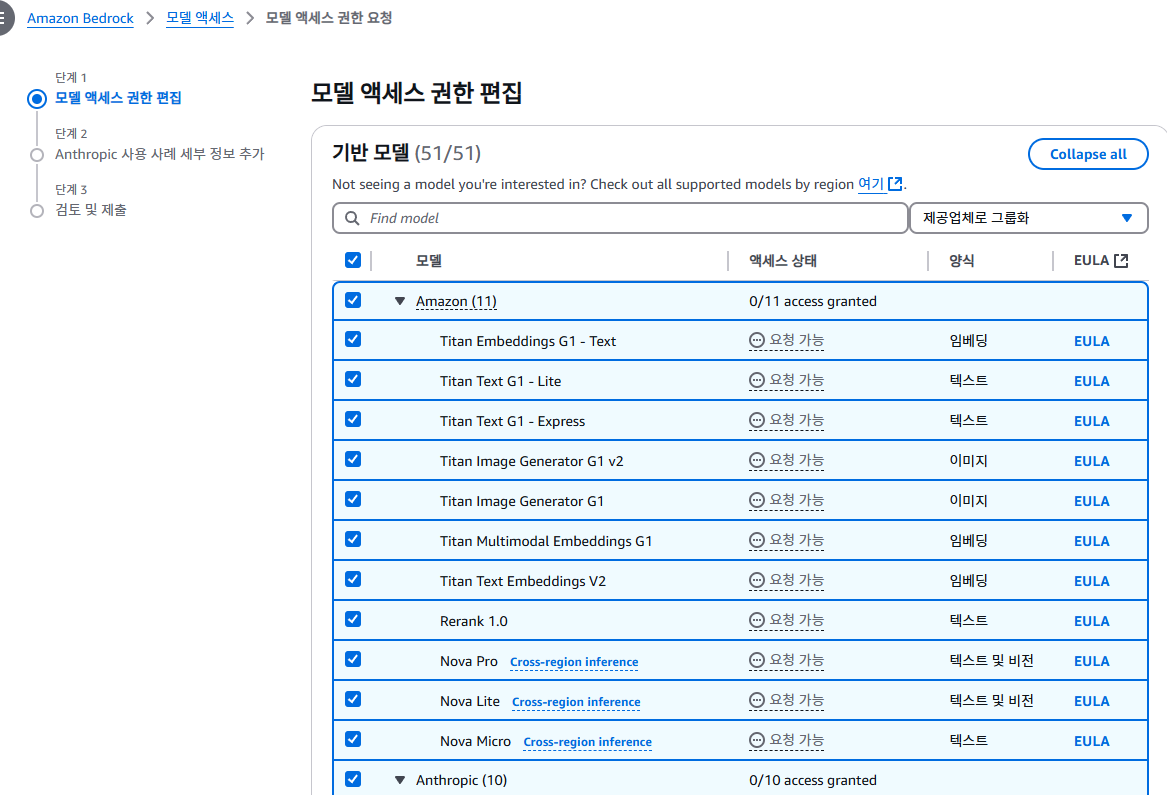Screen dimensions: 1167x795
Task: Click the status icon for Titan Text Embeddings V2
Action: [757, 581]
